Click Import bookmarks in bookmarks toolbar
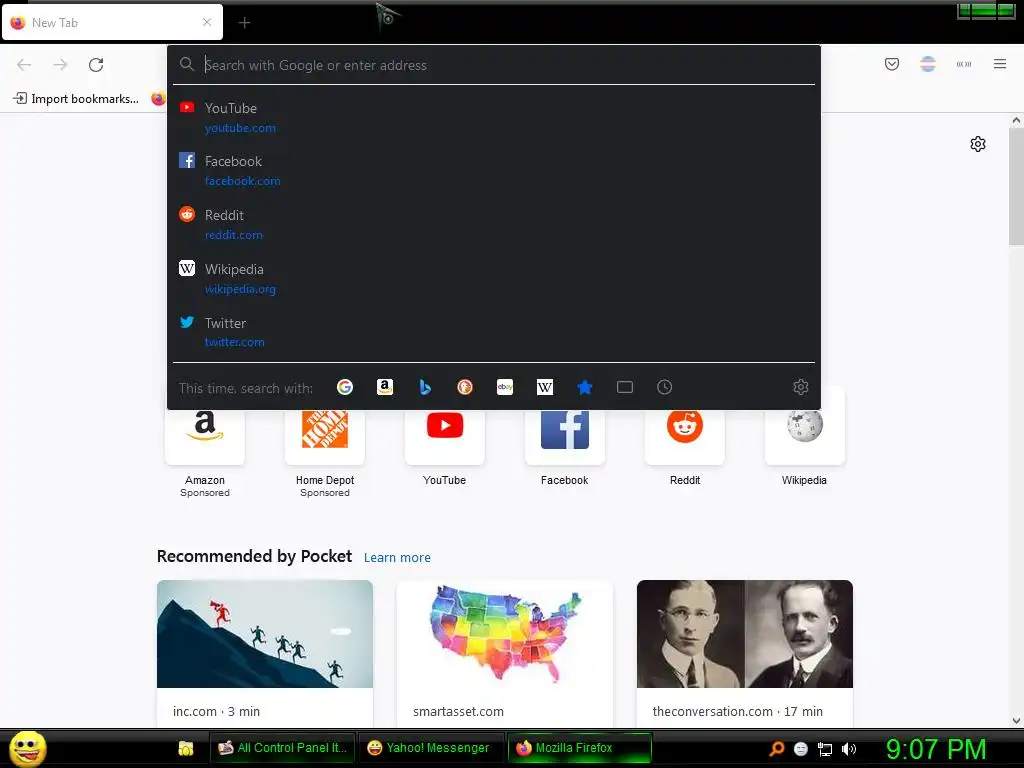The image size is (1024, 768). 76,99
